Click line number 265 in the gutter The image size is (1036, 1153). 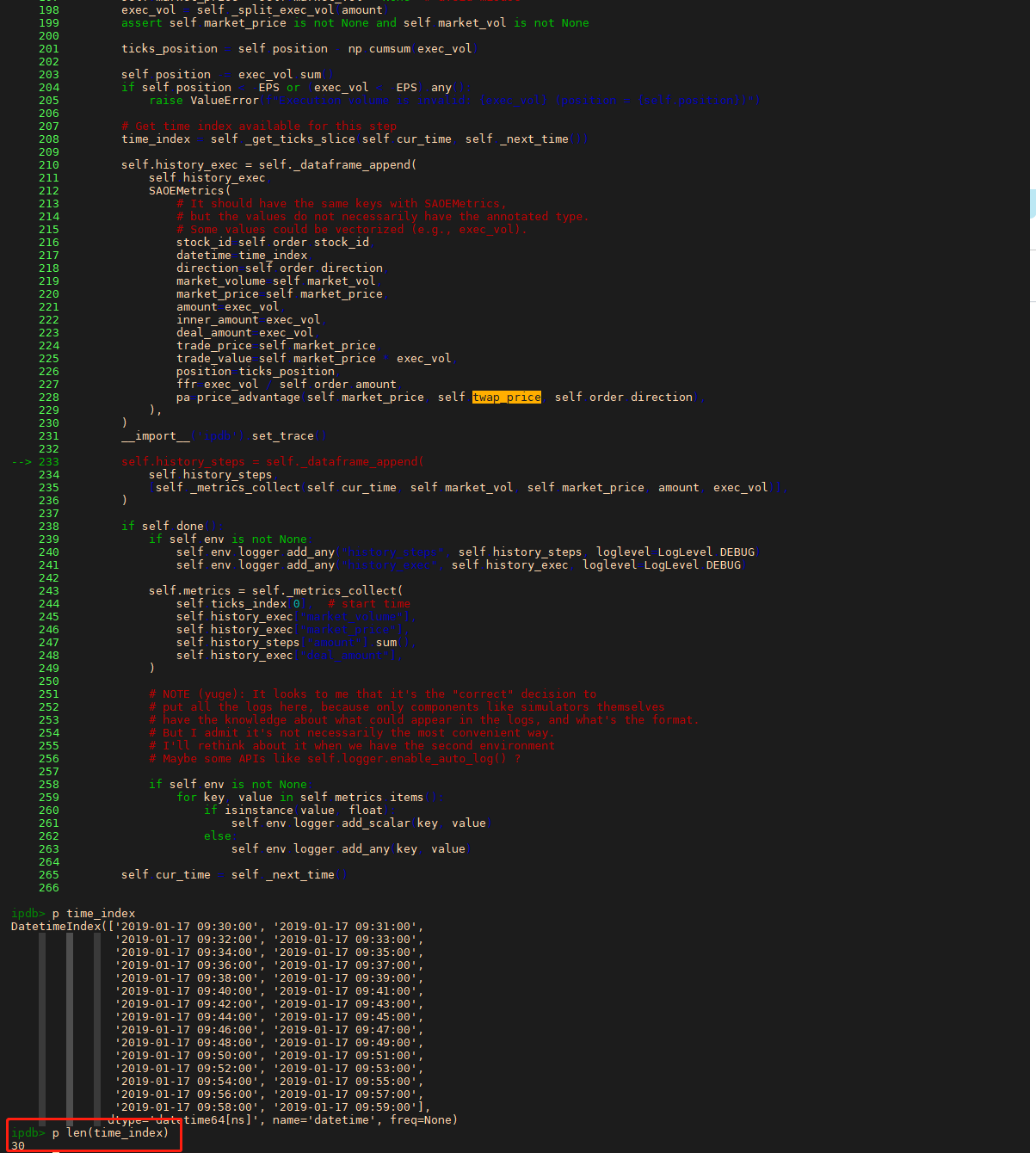(x=49, y=875)
